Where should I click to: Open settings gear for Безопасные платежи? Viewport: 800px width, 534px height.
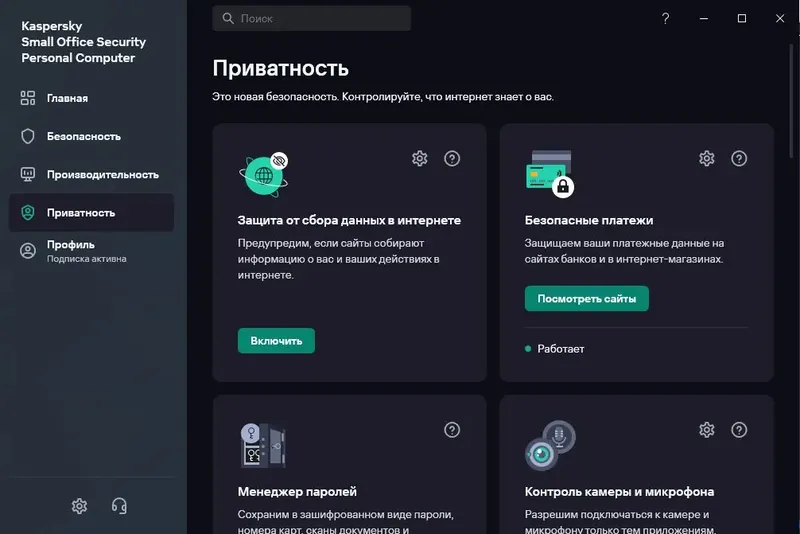[x=707, y=159]
